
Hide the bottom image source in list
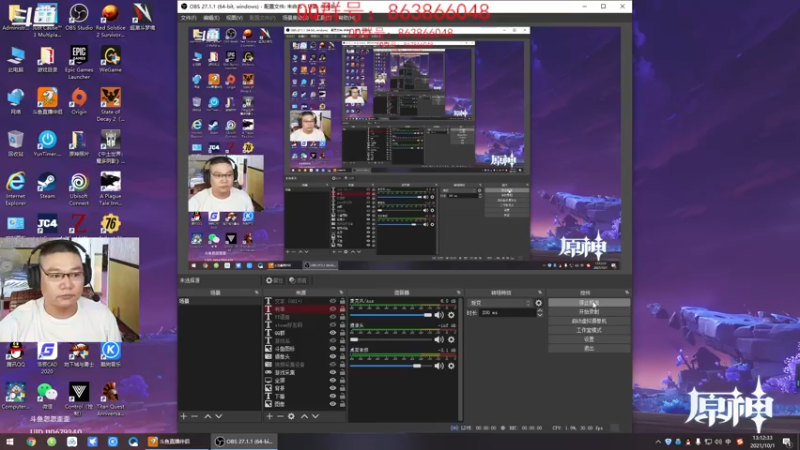point(333,404)
